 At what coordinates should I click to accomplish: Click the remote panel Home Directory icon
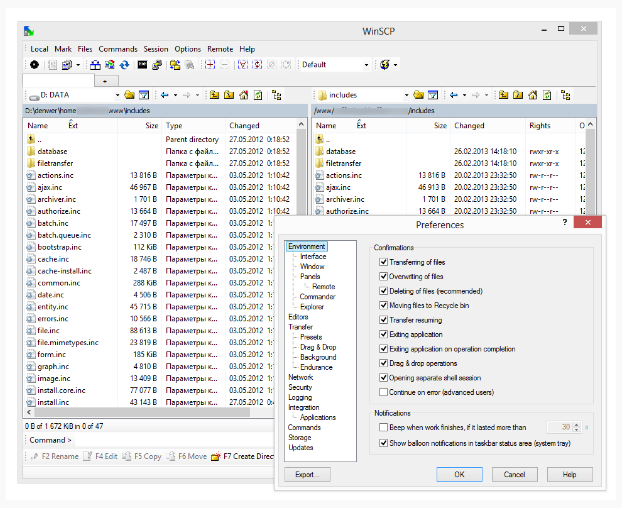pos(533,95)
